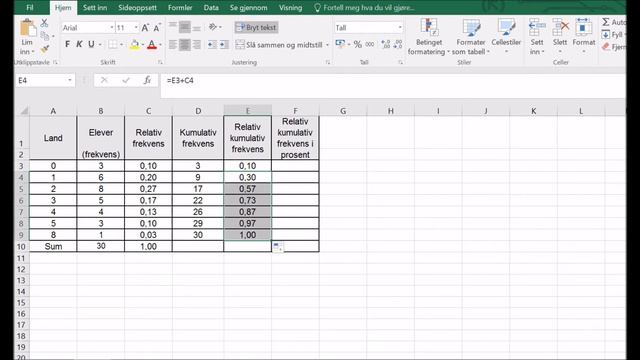Open Formater som tabell menu

[471, 37]
